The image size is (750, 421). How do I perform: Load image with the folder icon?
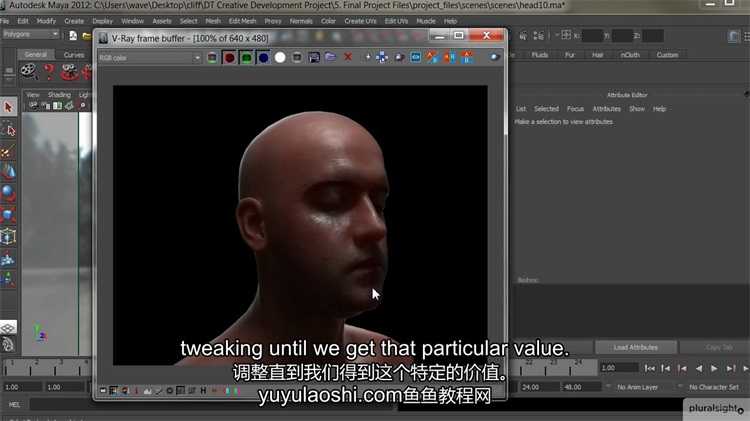coord(331,57)
